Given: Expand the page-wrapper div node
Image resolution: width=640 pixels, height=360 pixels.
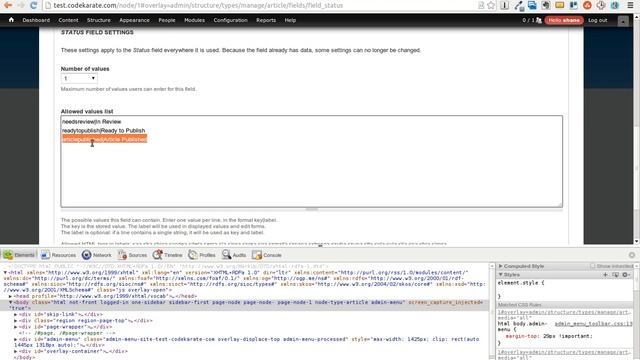Looking at the screenshot, I should pos(16,327).
